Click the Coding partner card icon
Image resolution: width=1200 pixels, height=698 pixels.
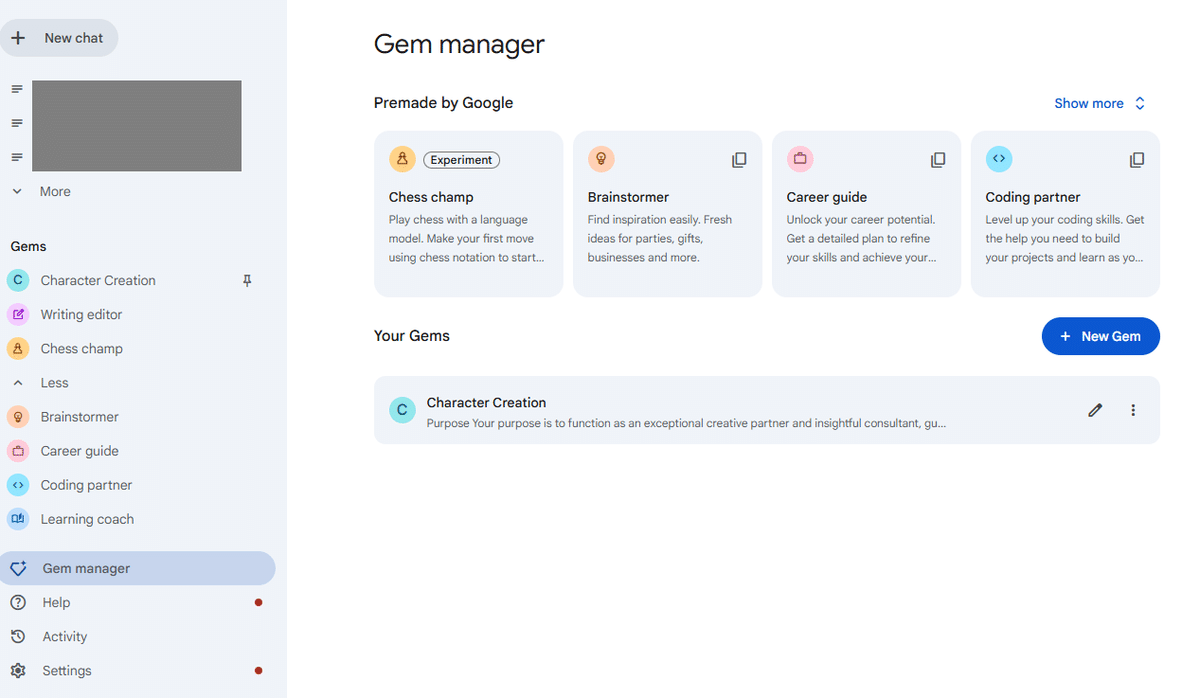click(998, 159)
